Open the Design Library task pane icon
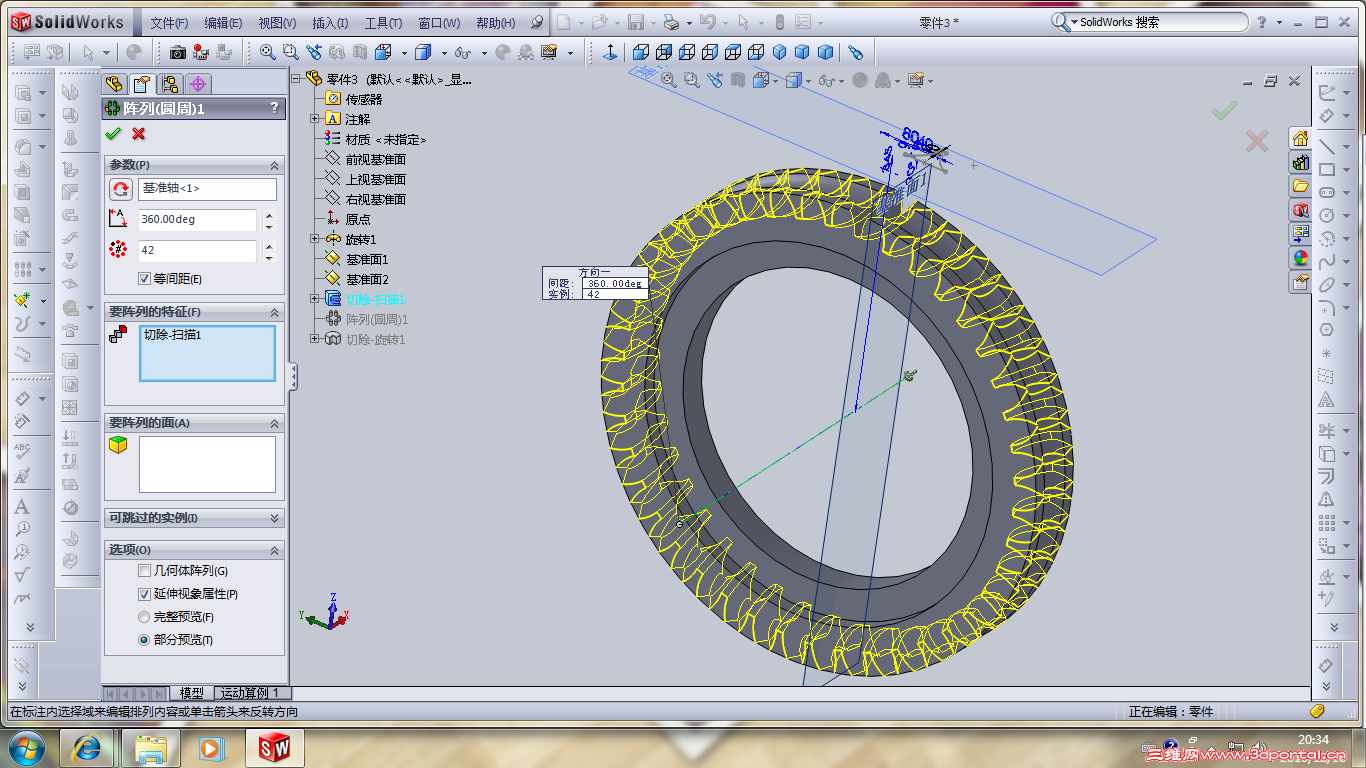Viewport: 1366px width, 768px height. (x=1300, y=162)
